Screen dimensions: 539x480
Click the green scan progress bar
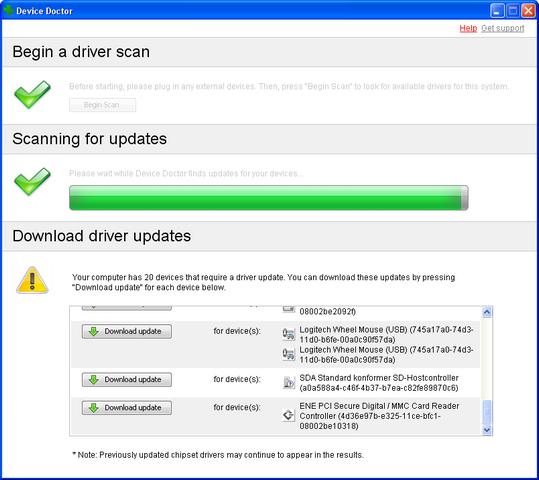[x=269, y=198]
